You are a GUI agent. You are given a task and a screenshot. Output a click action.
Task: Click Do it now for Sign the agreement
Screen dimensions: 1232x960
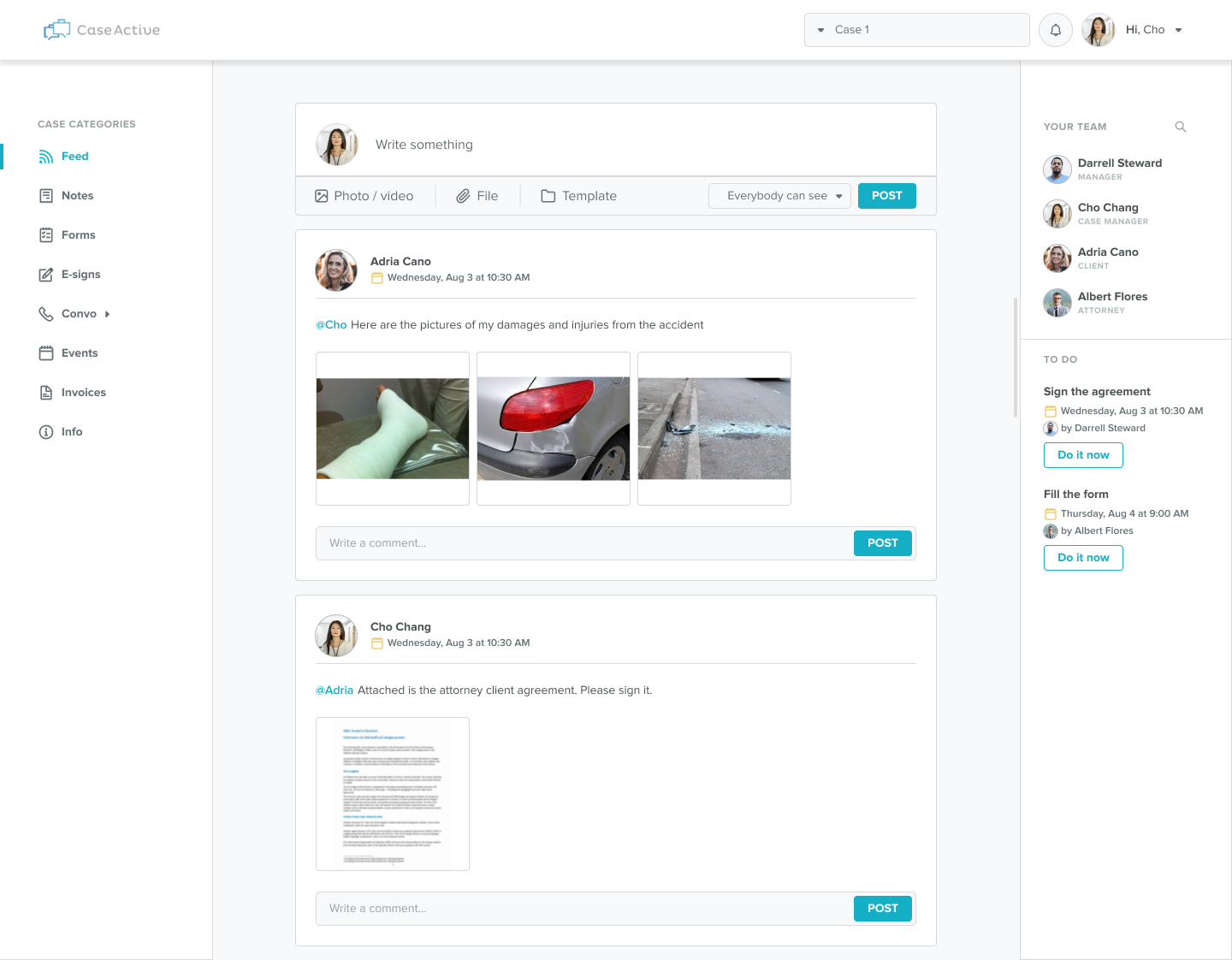[1082, 455]
